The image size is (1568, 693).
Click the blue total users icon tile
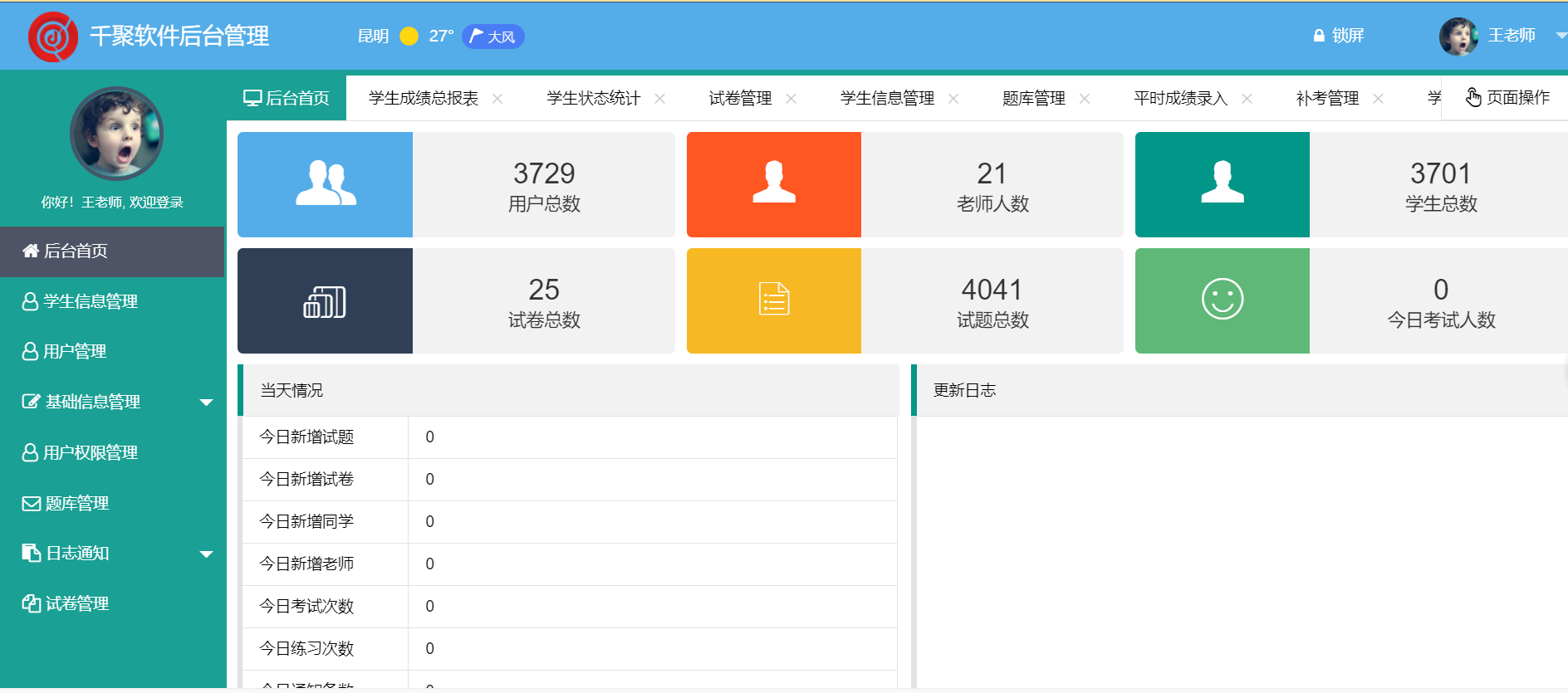coord(325,184)
